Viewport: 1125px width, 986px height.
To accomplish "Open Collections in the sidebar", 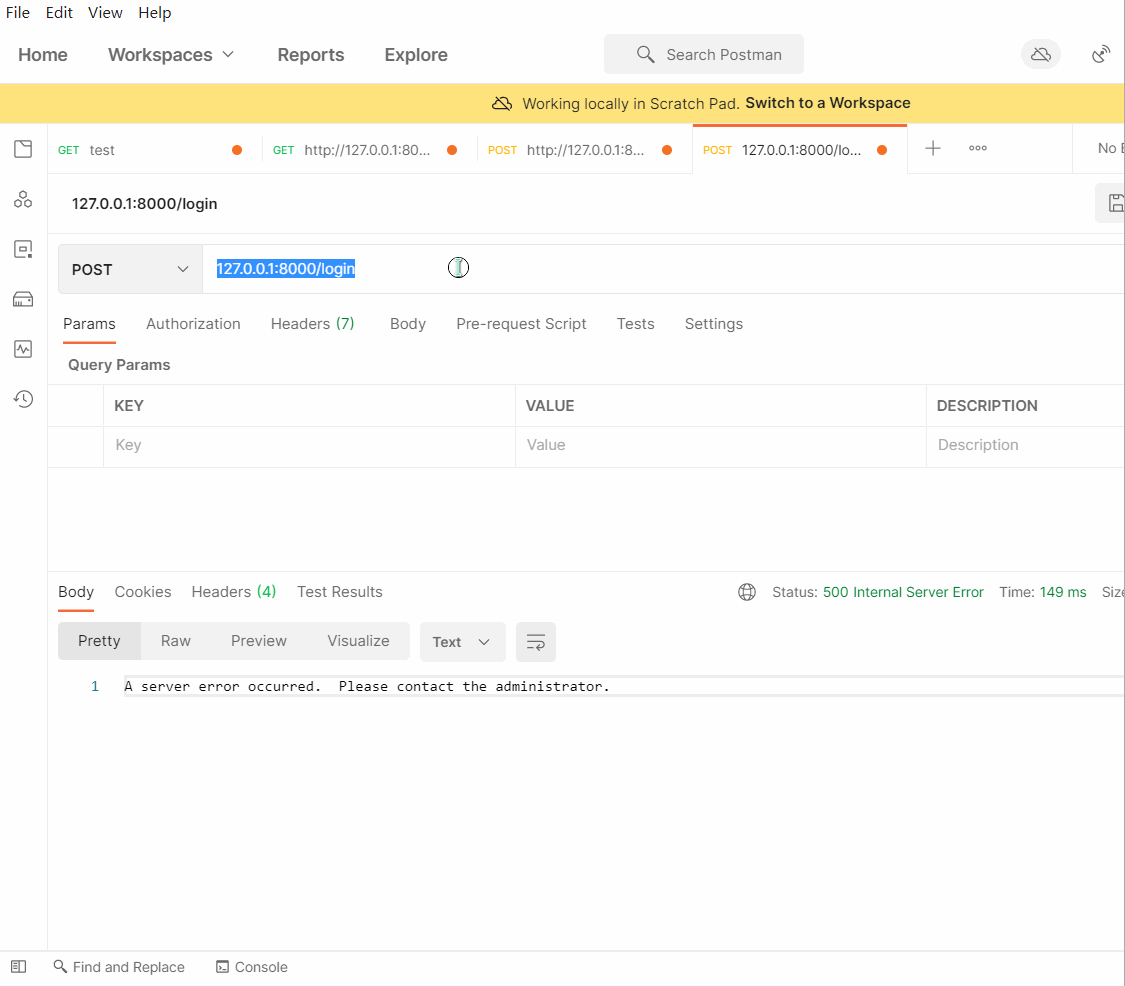I will point(23,150).
